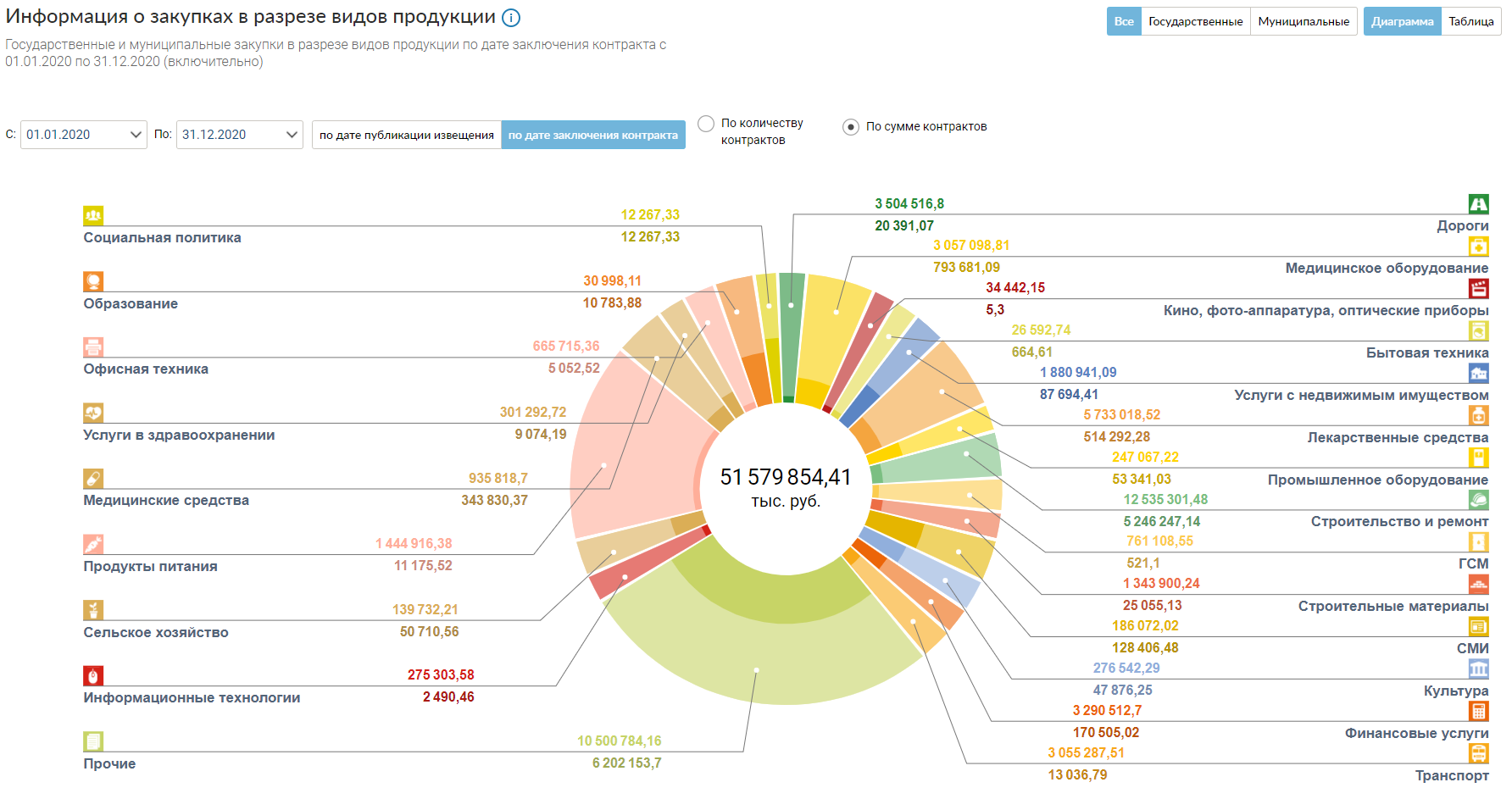Switch to the Государственные tab
Viewport: 1512px width, 799px height.
pos(1196,21)
